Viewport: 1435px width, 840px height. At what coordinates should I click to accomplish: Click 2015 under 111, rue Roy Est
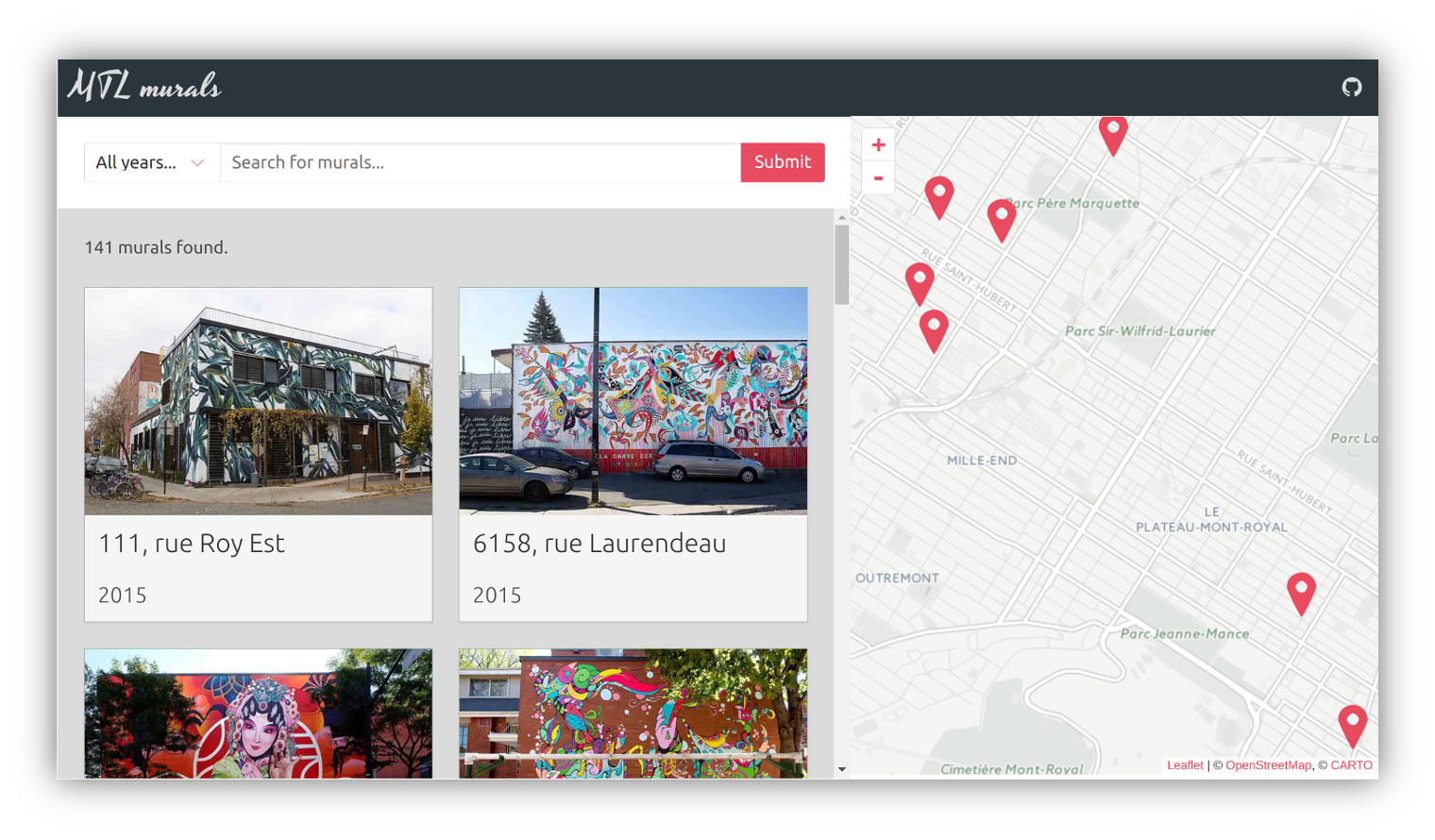[x=123, y=596]
